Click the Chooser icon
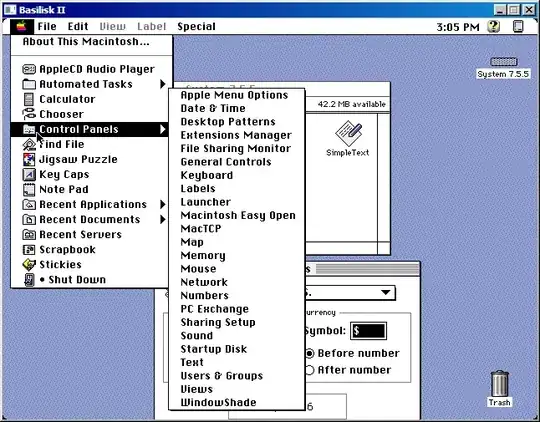Image resolution: width=540 pixels, height=422 pixels. click(29, 114)
